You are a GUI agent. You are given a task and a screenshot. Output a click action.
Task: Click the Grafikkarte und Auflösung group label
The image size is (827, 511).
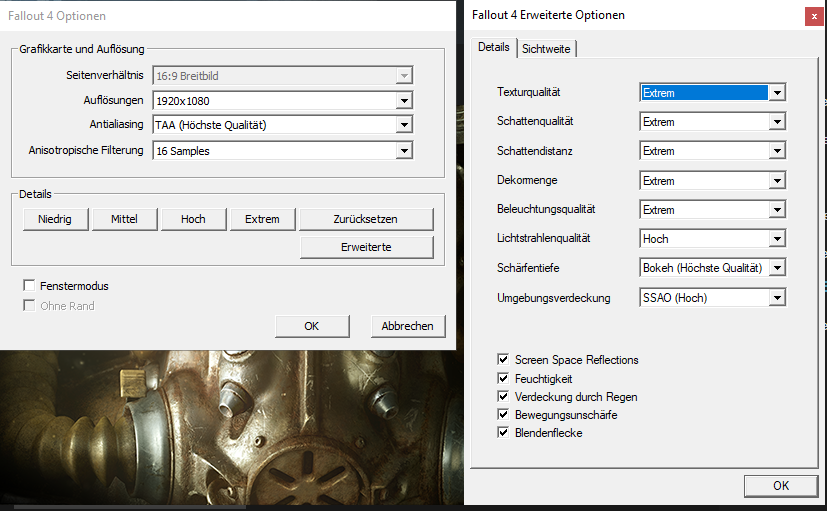point(82,49)
